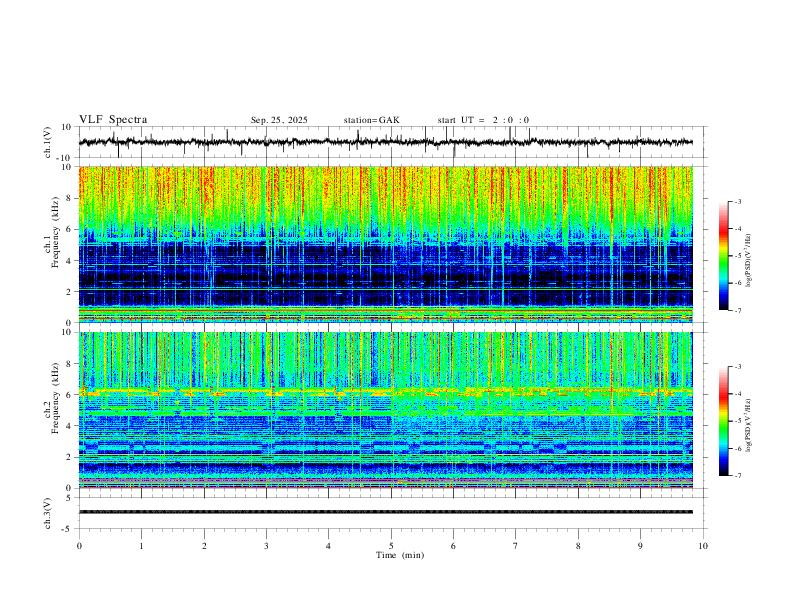Click the ch.2 spectrogram color scale bar
The image size is (792, 612).
pyautogui.click(x=723, y=421)
